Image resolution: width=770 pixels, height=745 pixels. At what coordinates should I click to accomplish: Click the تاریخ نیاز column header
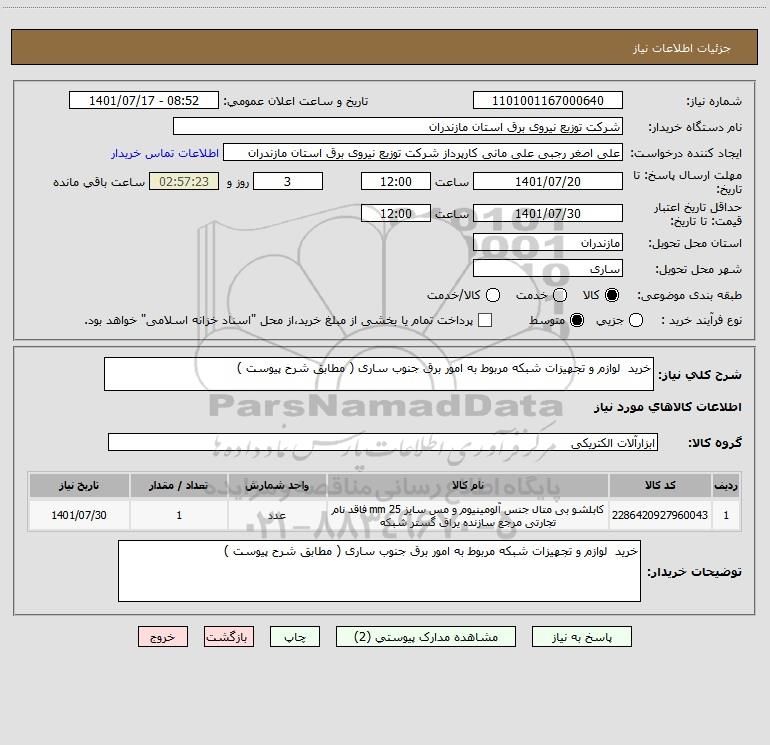point(79,485)
